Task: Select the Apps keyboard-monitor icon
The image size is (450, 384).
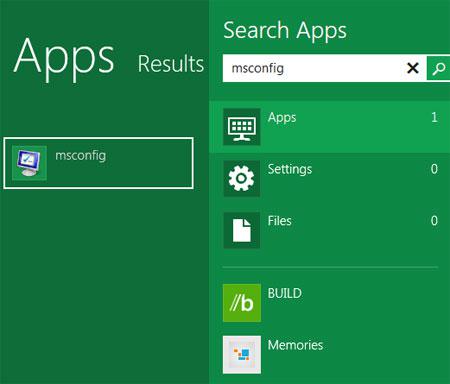Action: coord(242,127)
